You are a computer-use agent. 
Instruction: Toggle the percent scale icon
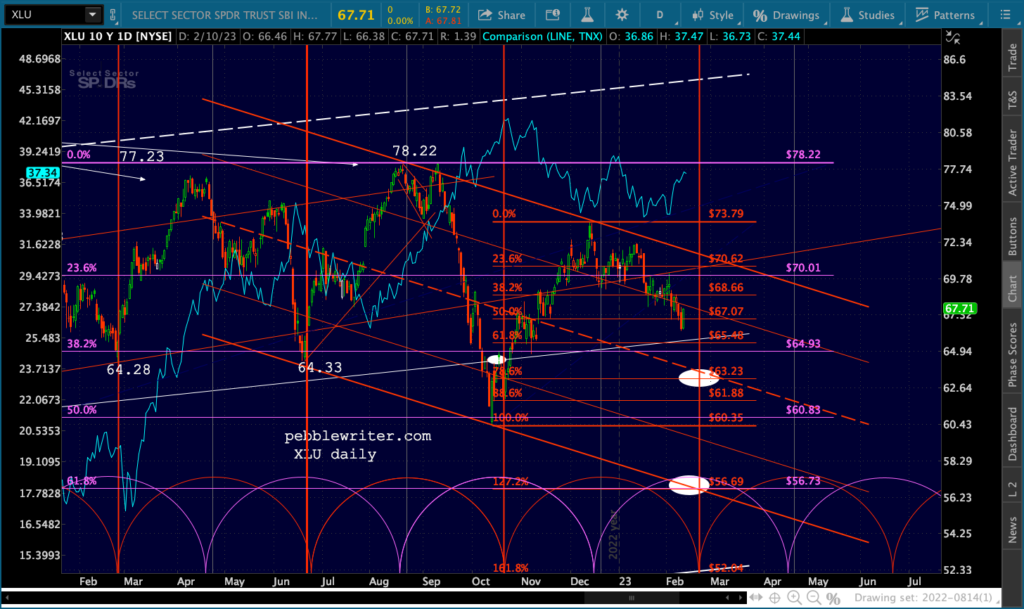(833, 598)
